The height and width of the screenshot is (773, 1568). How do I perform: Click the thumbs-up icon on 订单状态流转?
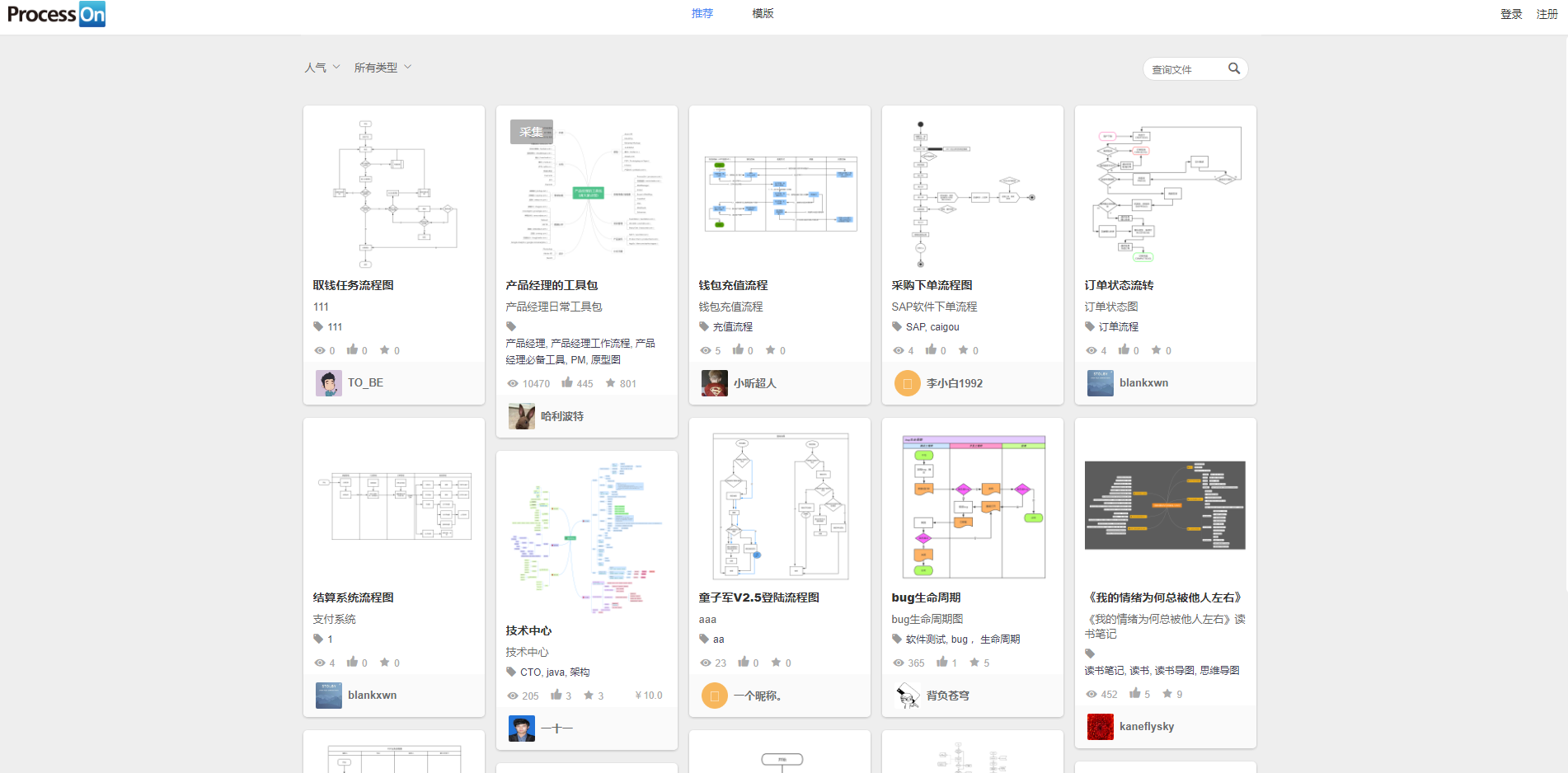1124,349
